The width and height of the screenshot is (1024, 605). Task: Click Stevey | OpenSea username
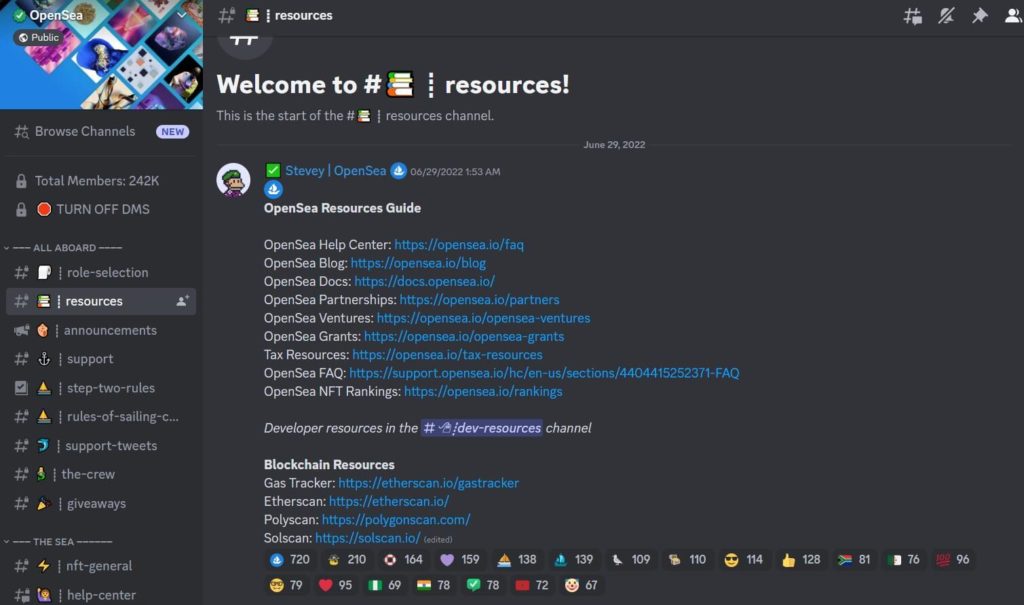click(335, 171)
